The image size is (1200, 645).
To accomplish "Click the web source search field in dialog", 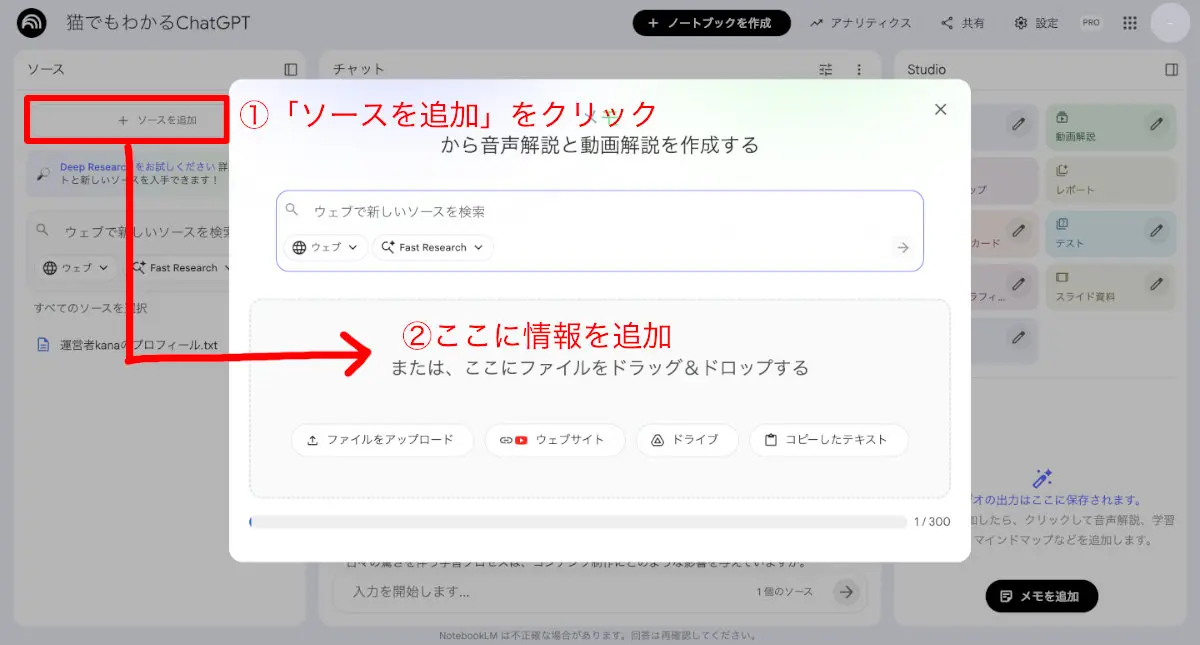I will pos(600,212).
